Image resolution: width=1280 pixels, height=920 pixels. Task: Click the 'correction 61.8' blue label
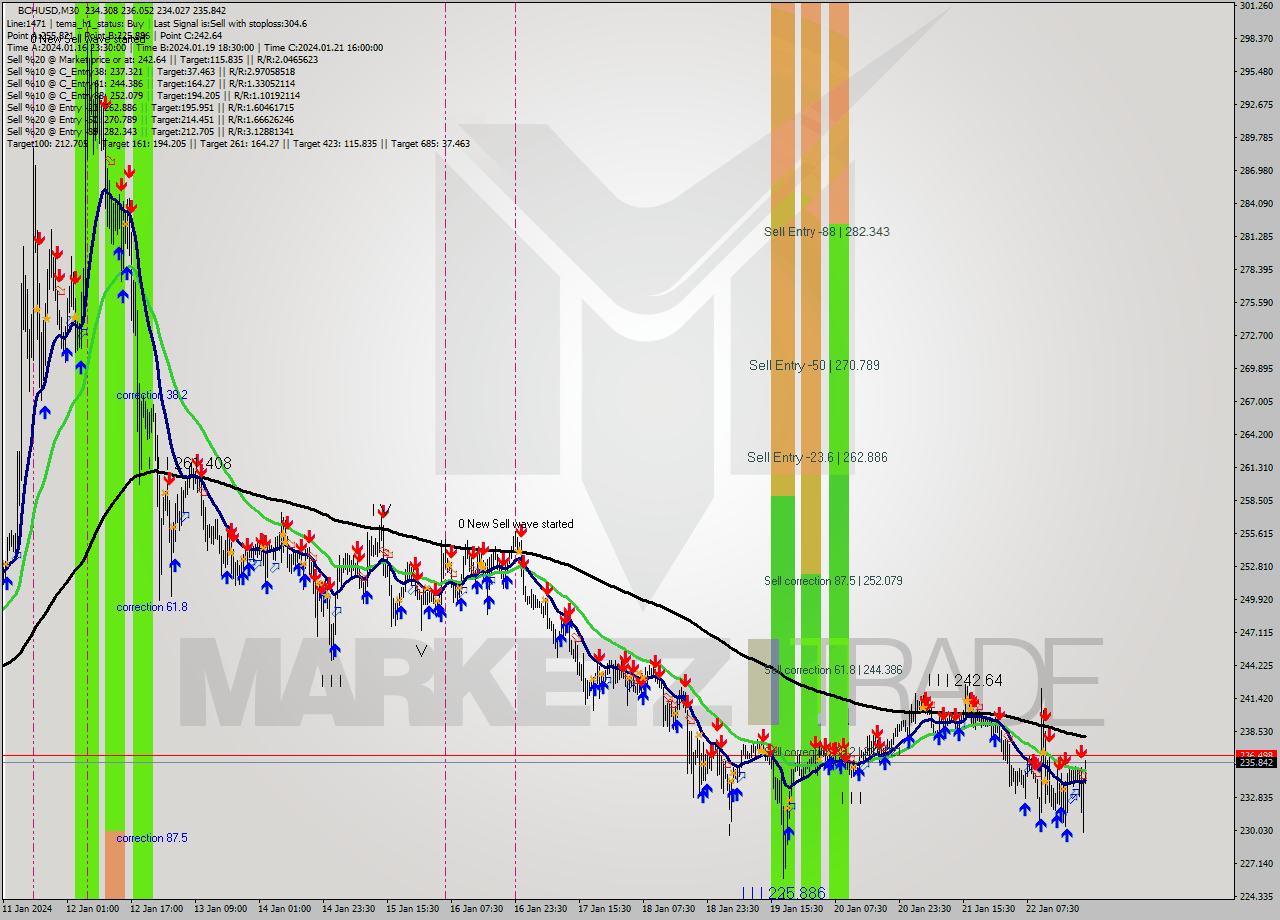(x=152, y=607)
